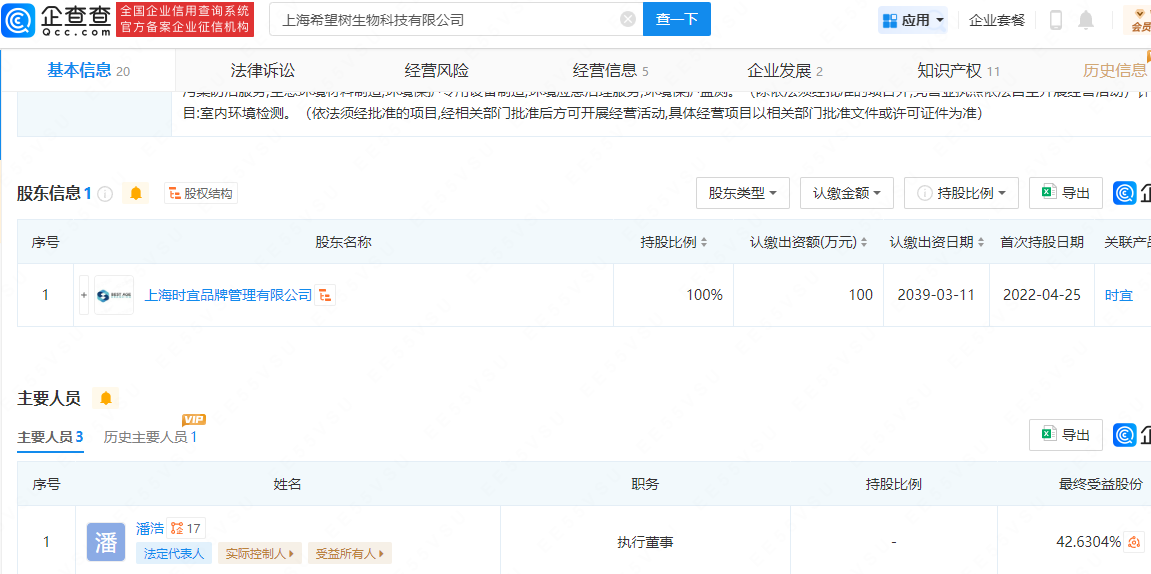This screenshot has width=1151, height=574.
Task: Expand the 持股比例 filter dropdown
Action: (962, 193)
